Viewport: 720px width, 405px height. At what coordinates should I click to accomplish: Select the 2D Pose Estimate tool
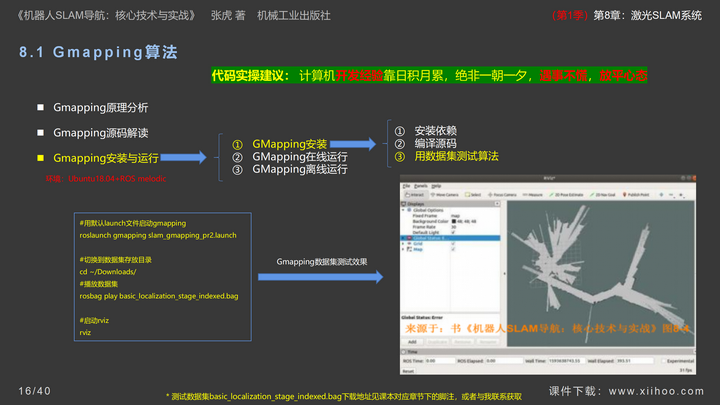coord(566,195)
